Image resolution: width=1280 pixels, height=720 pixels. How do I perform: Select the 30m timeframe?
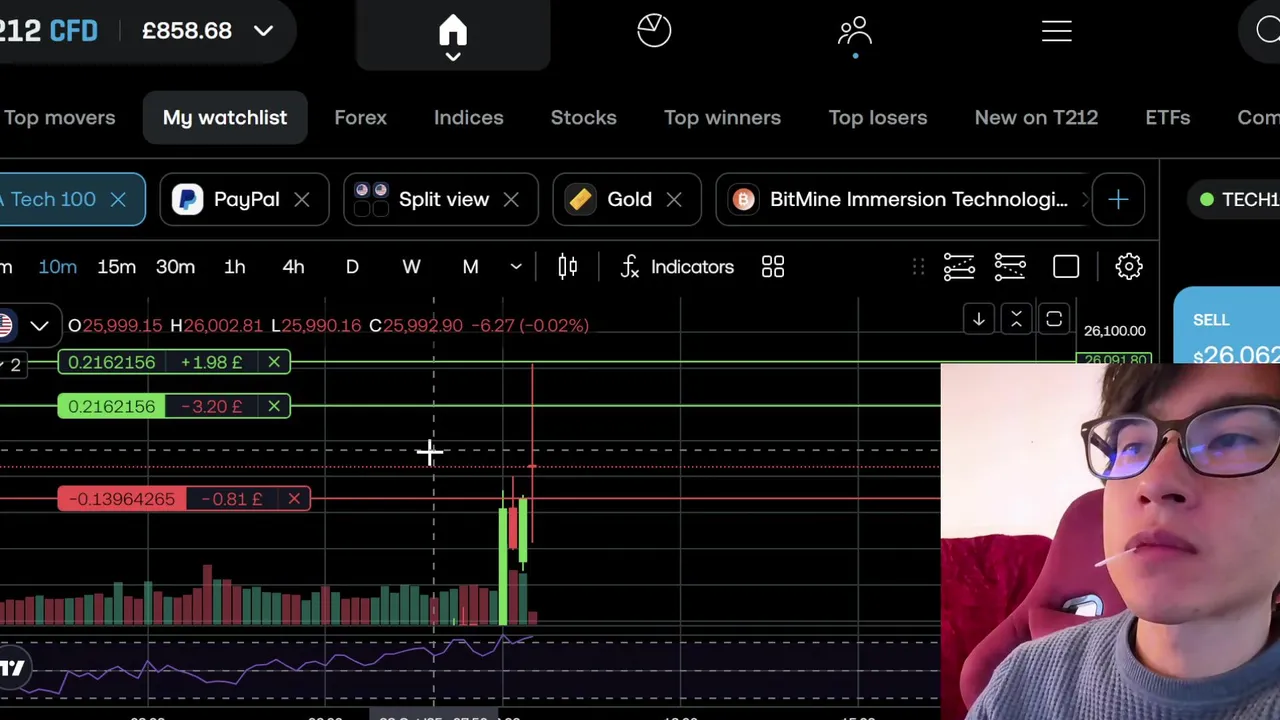pyautogui.click(x=175, y=267)
